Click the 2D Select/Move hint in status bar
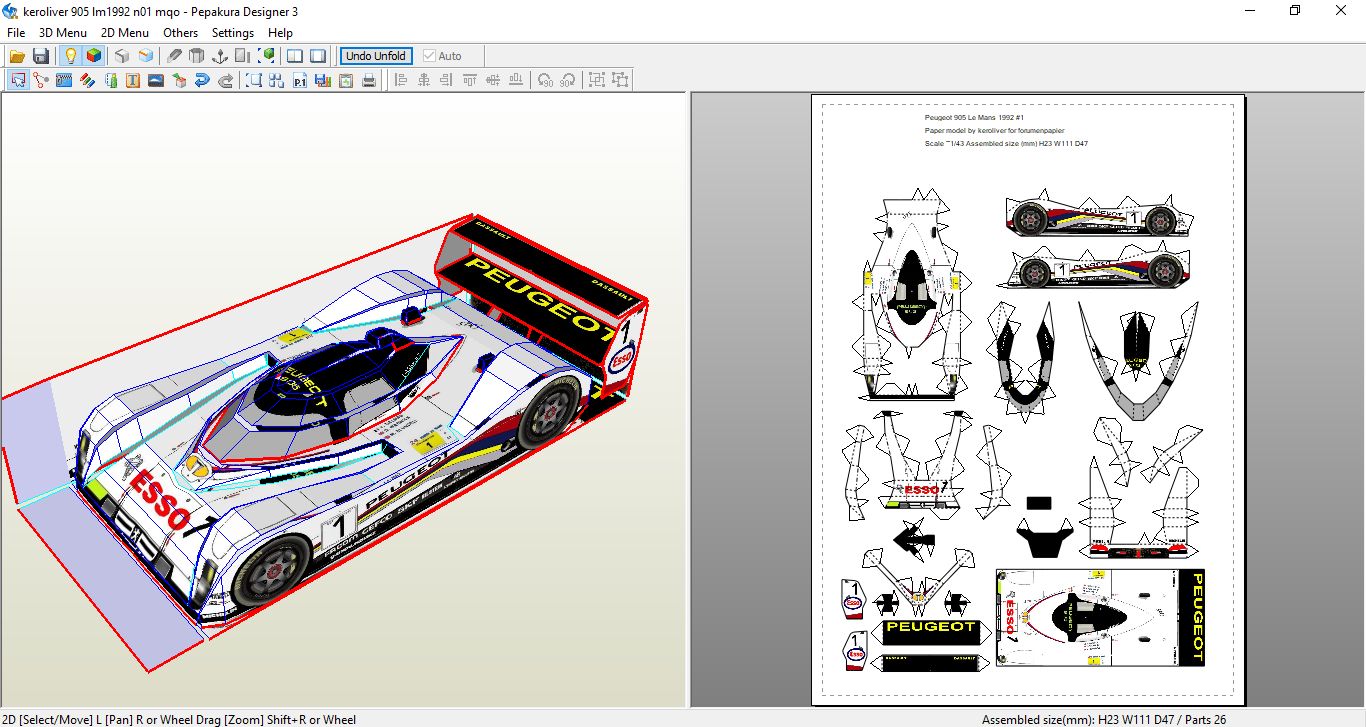Viewport: 1366px width, 727px height. coord(178,719)
